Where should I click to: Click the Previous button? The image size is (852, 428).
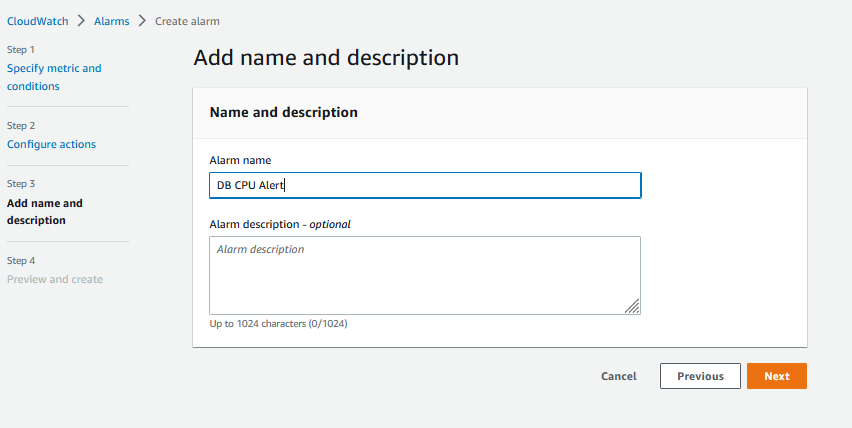(700, 376)
